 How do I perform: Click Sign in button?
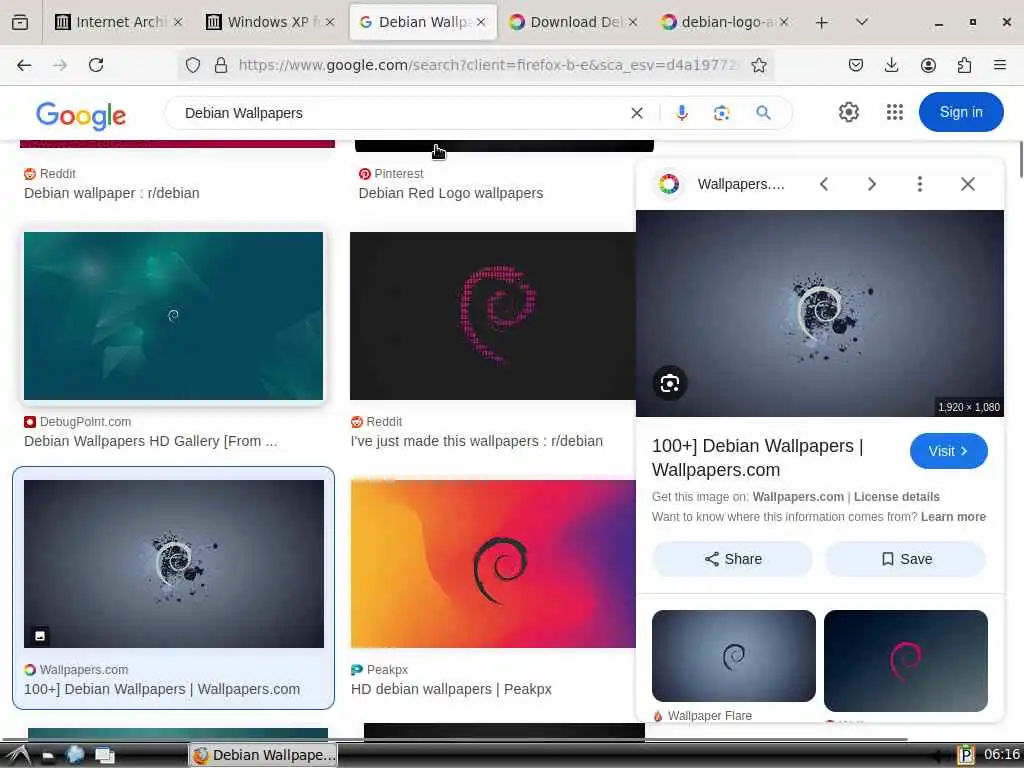(x=961, y=112)
